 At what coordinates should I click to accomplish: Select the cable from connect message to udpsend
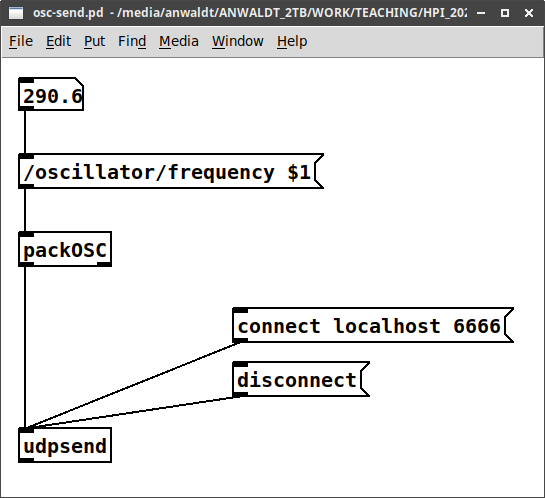(x=132, y=385)
